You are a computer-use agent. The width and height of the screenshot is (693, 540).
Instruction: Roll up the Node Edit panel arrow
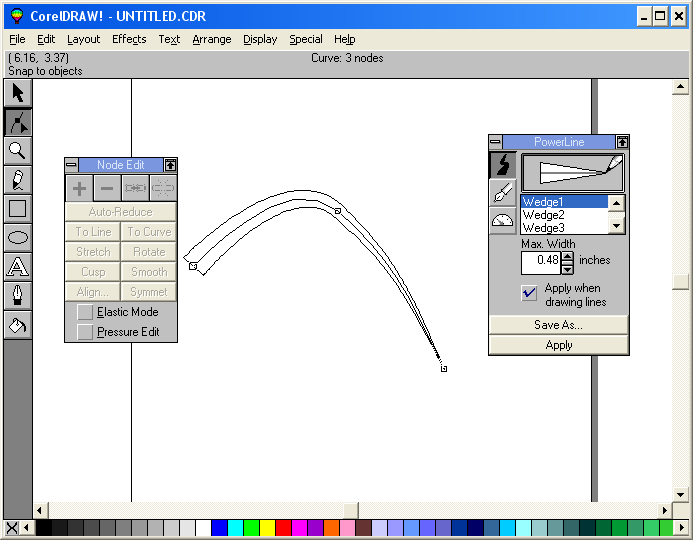click(171, 165)
